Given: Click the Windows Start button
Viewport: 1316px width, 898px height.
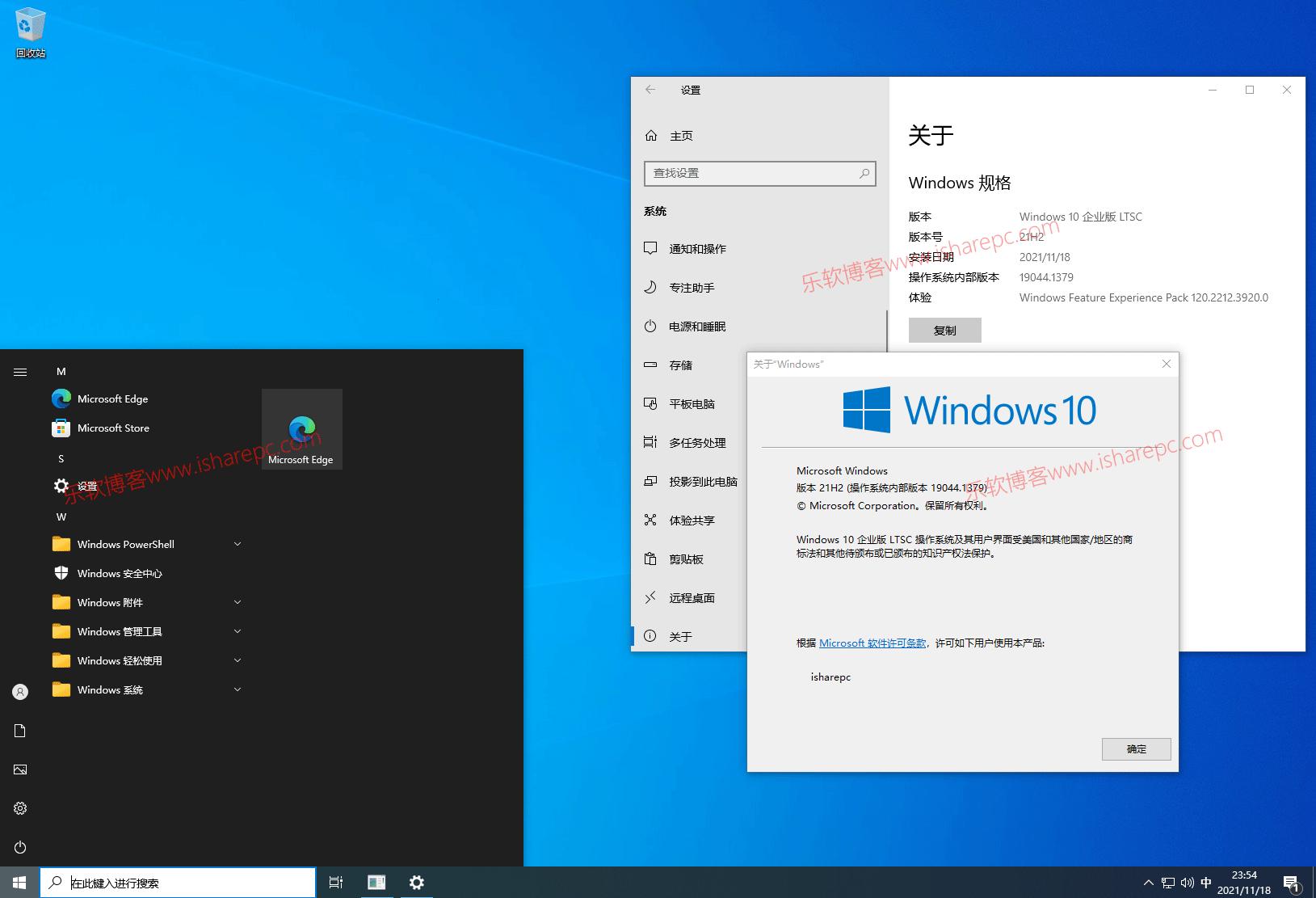Looking at the screenshot, I should click(x=19, y=883).
